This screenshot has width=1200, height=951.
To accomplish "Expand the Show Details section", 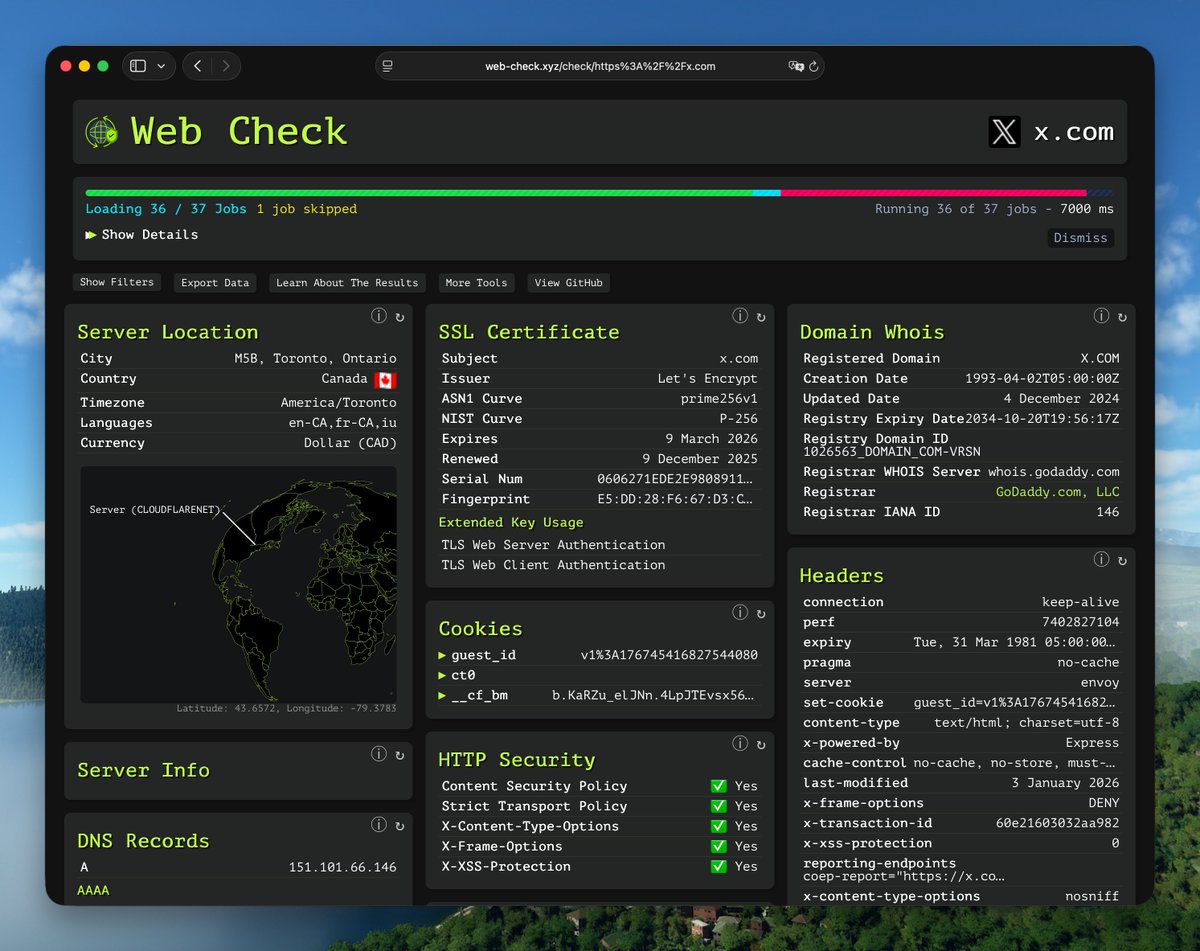I will coord(141,235).
